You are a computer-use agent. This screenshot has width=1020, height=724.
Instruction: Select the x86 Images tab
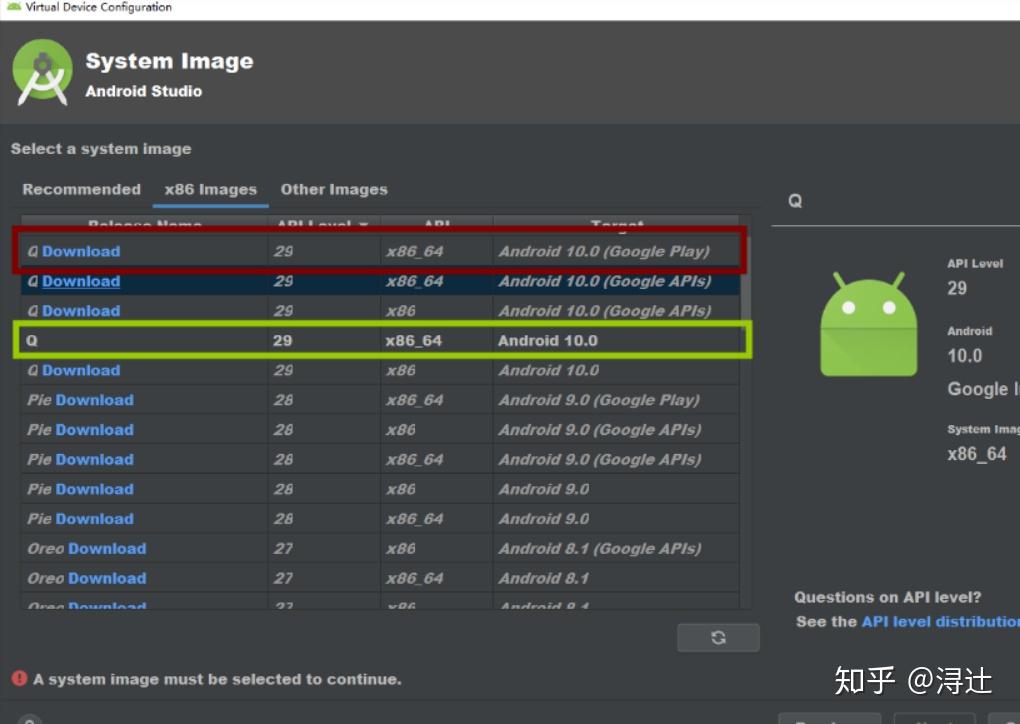(209, 189)
